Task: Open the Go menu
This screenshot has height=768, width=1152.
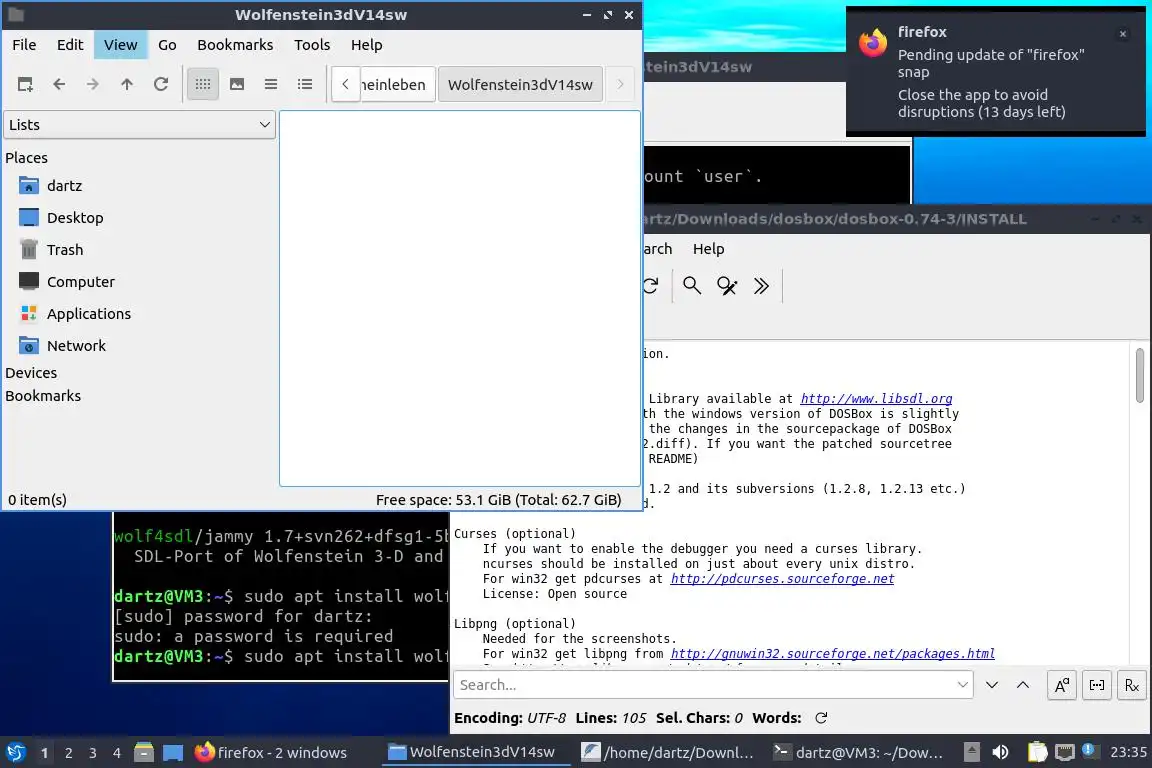Action: coord(168,45)
